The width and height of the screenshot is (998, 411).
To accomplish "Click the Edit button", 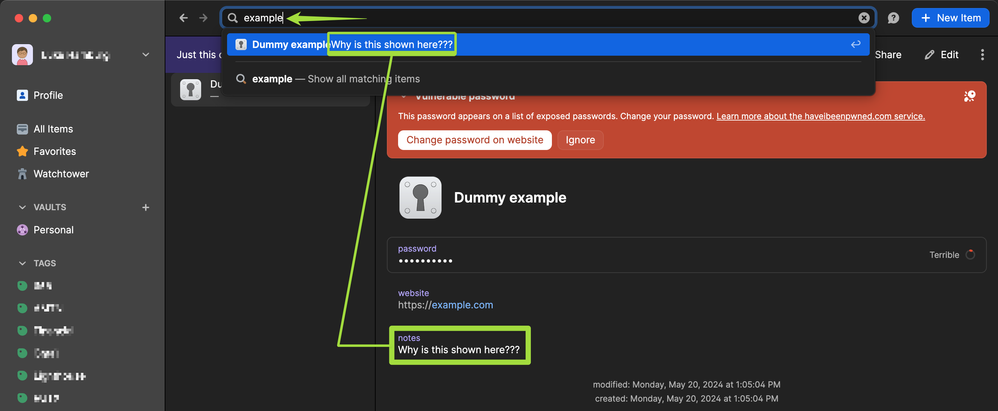I will 941,55.
